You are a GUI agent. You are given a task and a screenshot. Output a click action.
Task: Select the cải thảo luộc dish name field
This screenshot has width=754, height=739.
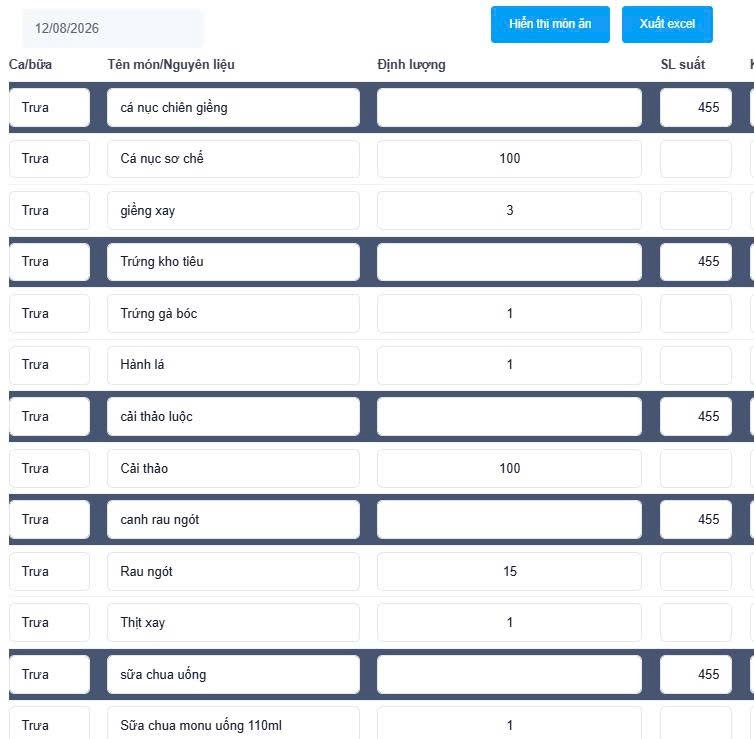point(233,416)
